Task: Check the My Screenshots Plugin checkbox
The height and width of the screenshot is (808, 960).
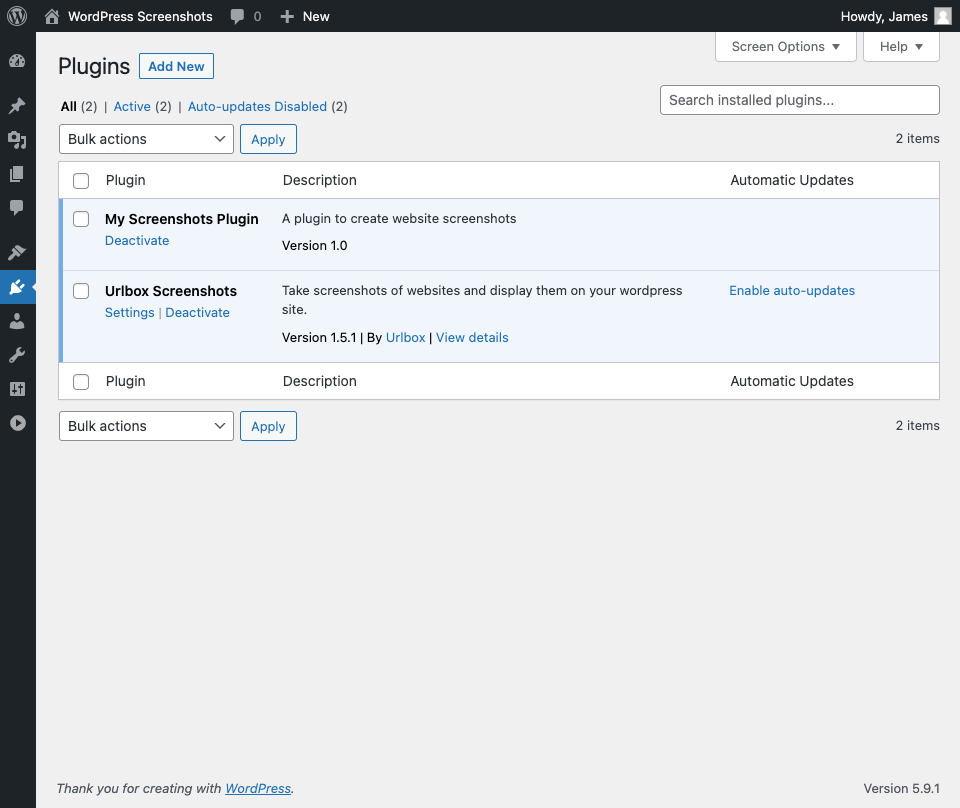Action: point(81,219)
